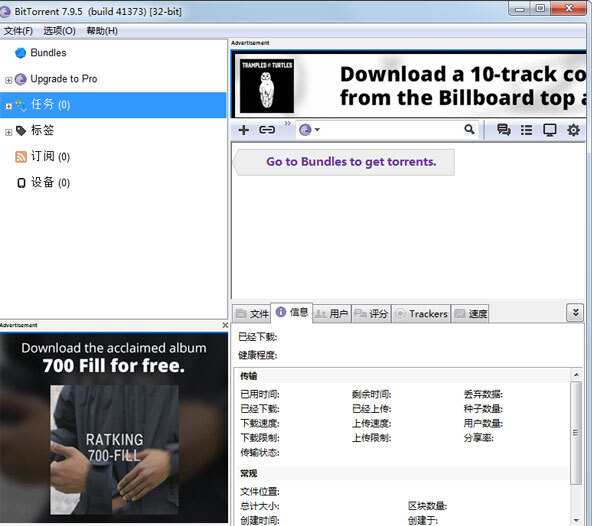Switch to the 速度 tab

tap(470, 314)
